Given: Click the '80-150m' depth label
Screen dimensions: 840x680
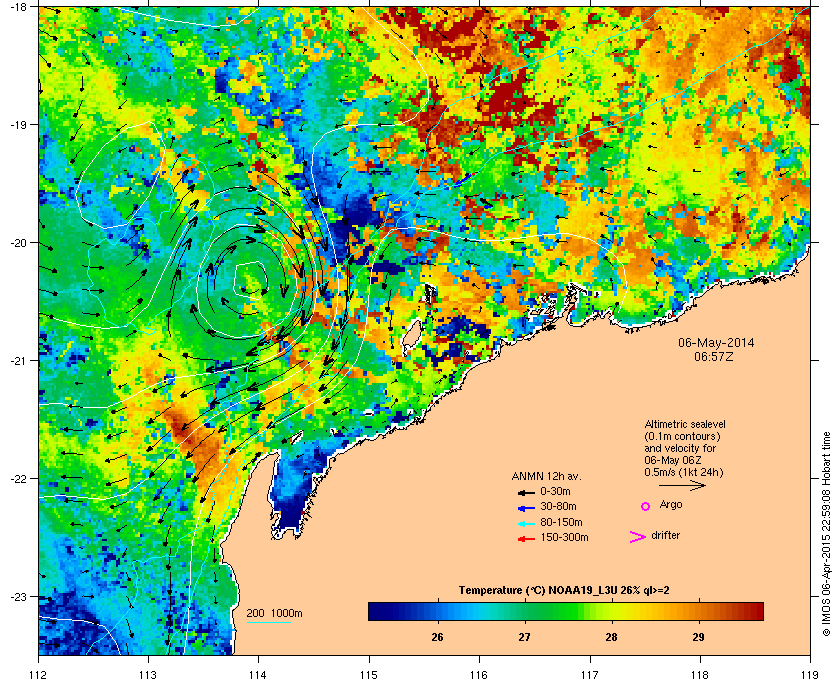Looking at the screenshot, I should click(561, 522).
